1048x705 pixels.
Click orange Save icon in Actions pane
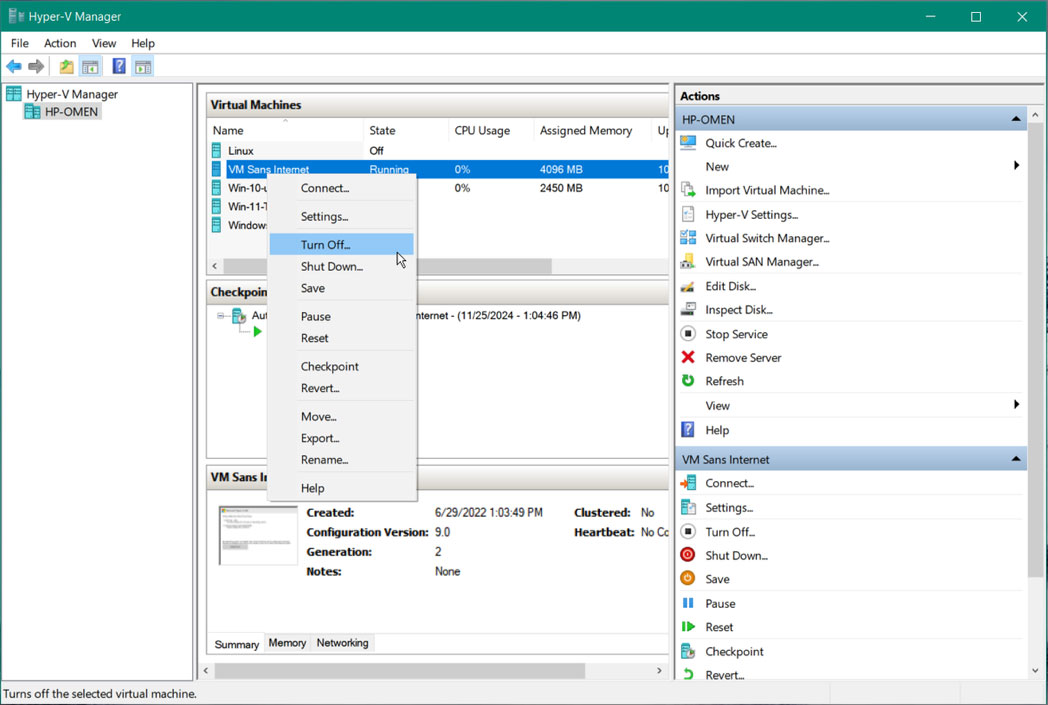(x=688, y=579)
